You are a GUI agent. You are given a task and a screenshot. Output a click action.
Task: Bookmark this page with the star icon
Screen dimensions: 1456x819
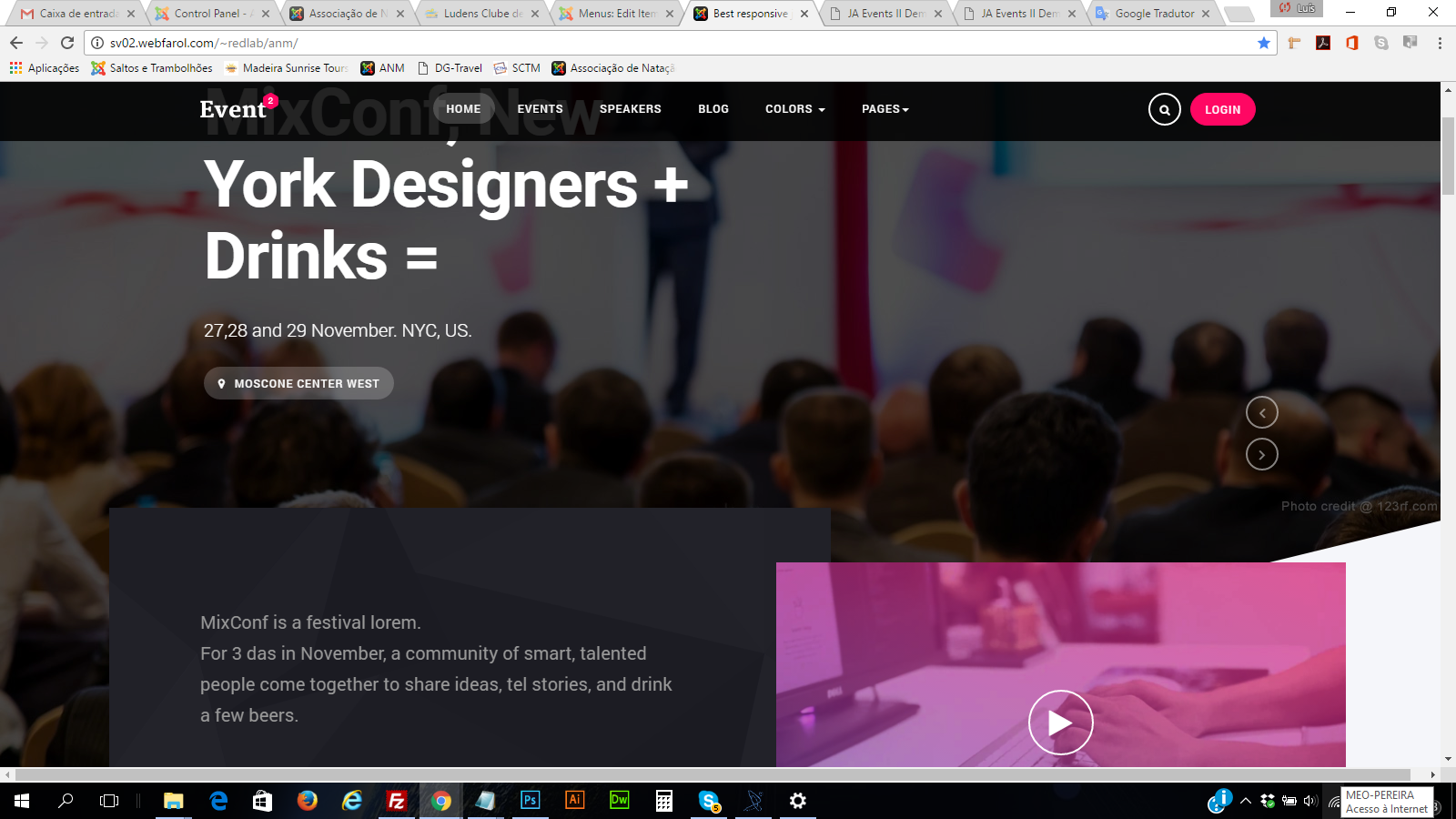(1263, 43)
